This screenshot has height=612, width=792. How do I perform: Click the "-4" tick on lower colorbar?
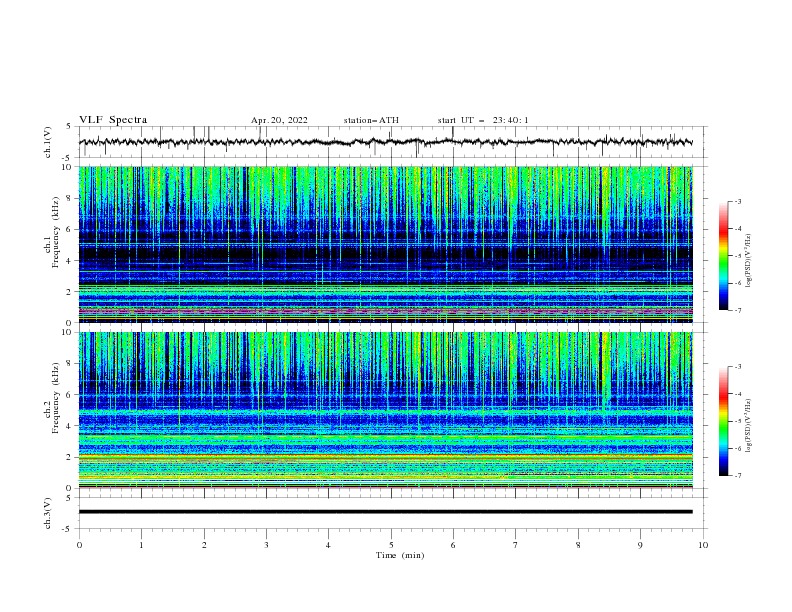click(737, 394)
